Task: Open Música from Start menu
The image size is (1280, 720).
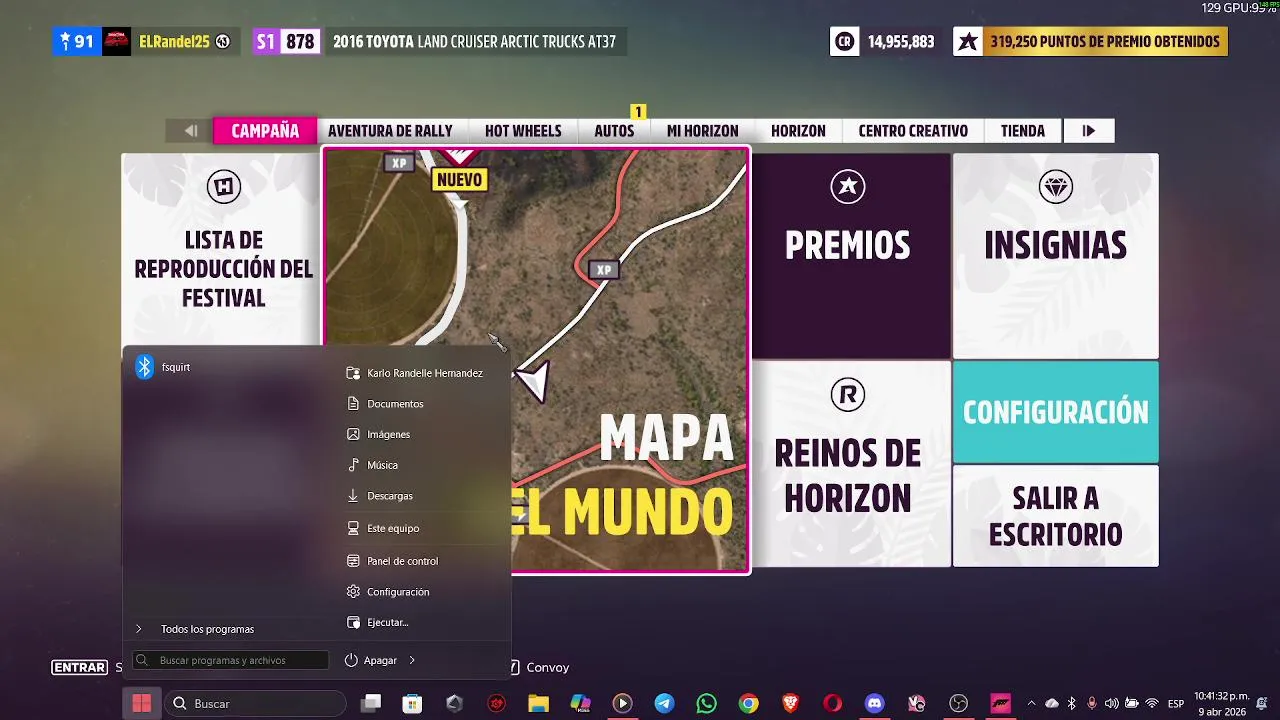Action: [x=372, y=465]
